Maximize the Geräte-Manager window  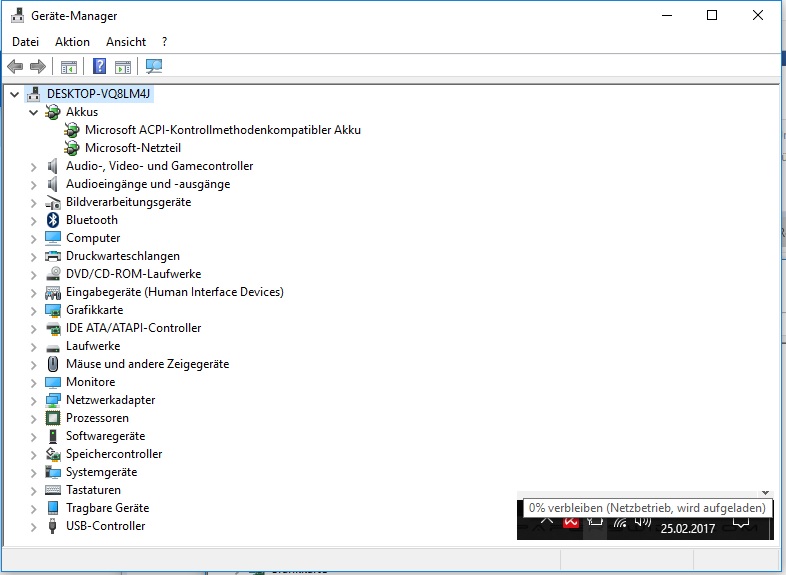(712, 16)
